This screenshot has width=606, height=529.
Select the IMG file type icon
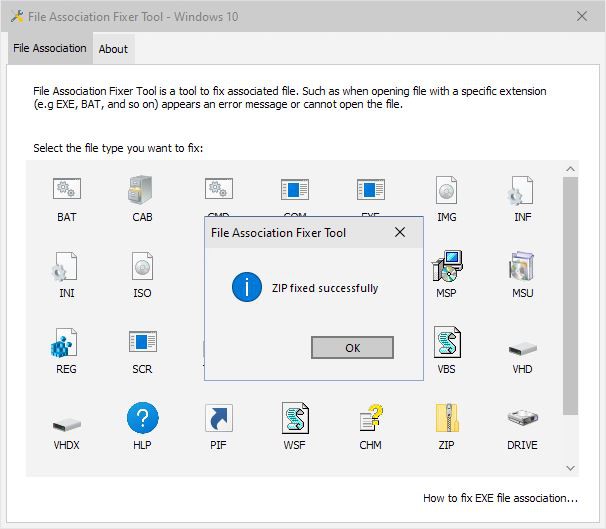pos(446,190)
